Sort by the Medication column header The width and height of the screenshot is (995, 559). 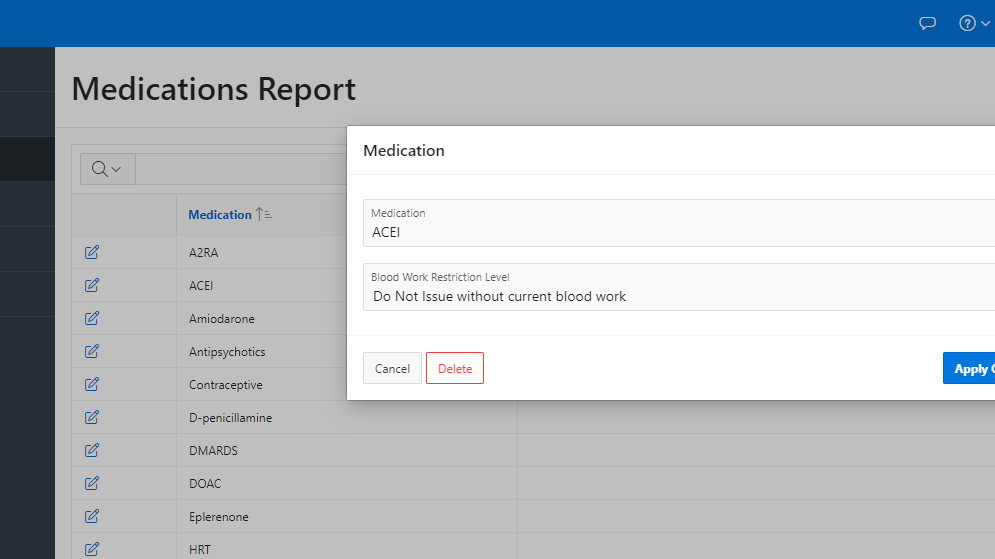click(x=220, y=214)
